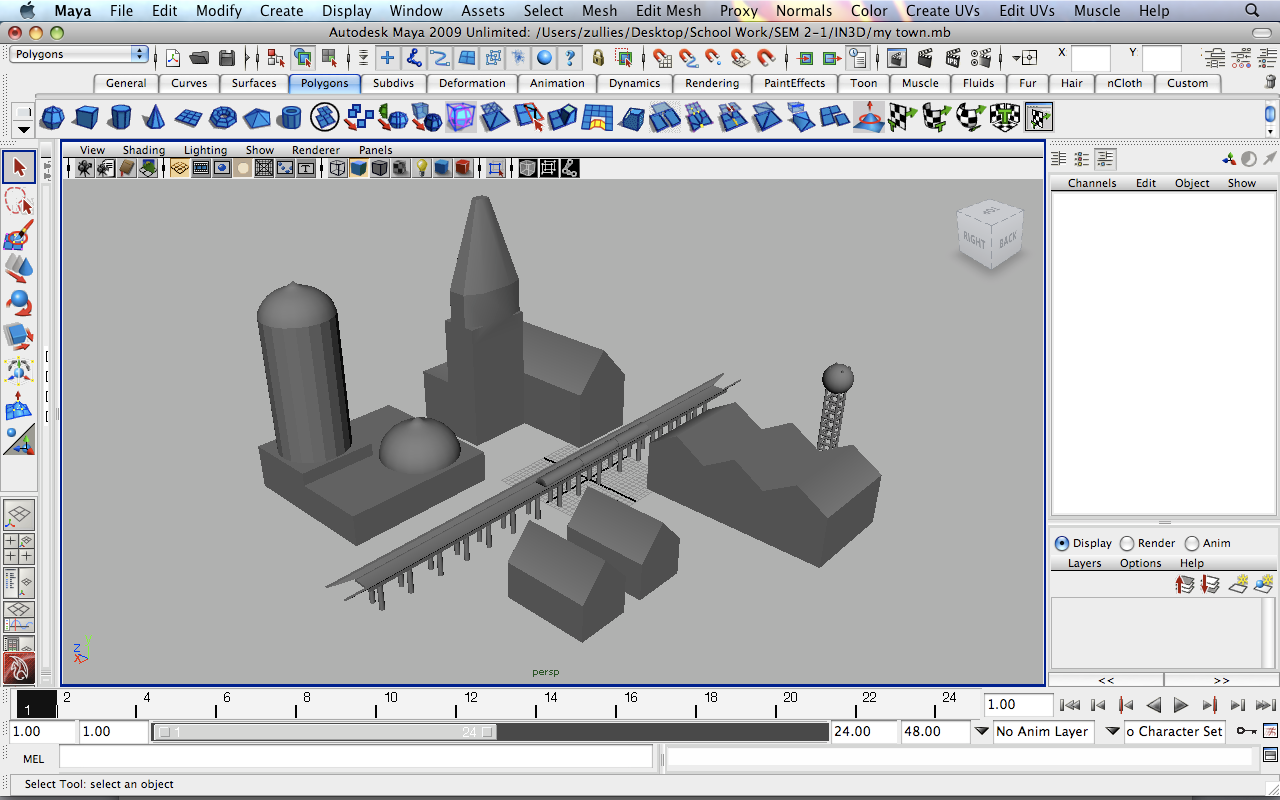The image size is (1280, 800).
Task: Switch to the Rendering shelf tab
Action: pyautogui.click(x=711, y=83)
